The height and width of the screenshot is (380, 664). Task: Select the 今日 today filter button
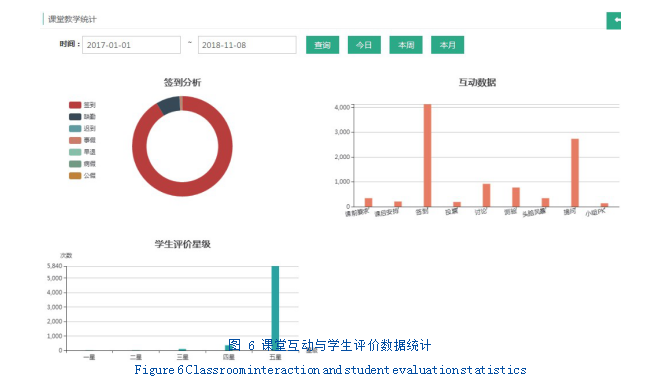coord(364,45)
